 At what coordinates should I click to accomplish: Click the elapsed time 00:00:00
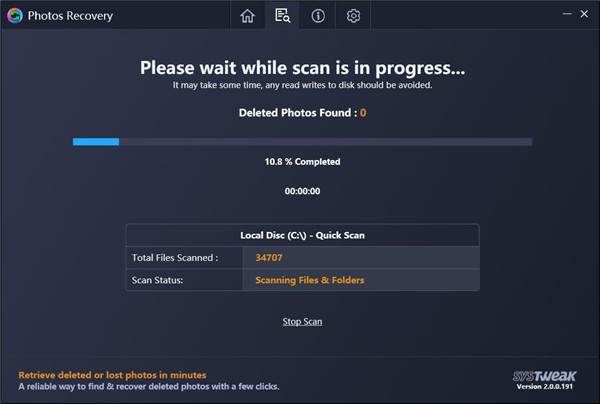[302, 191]
